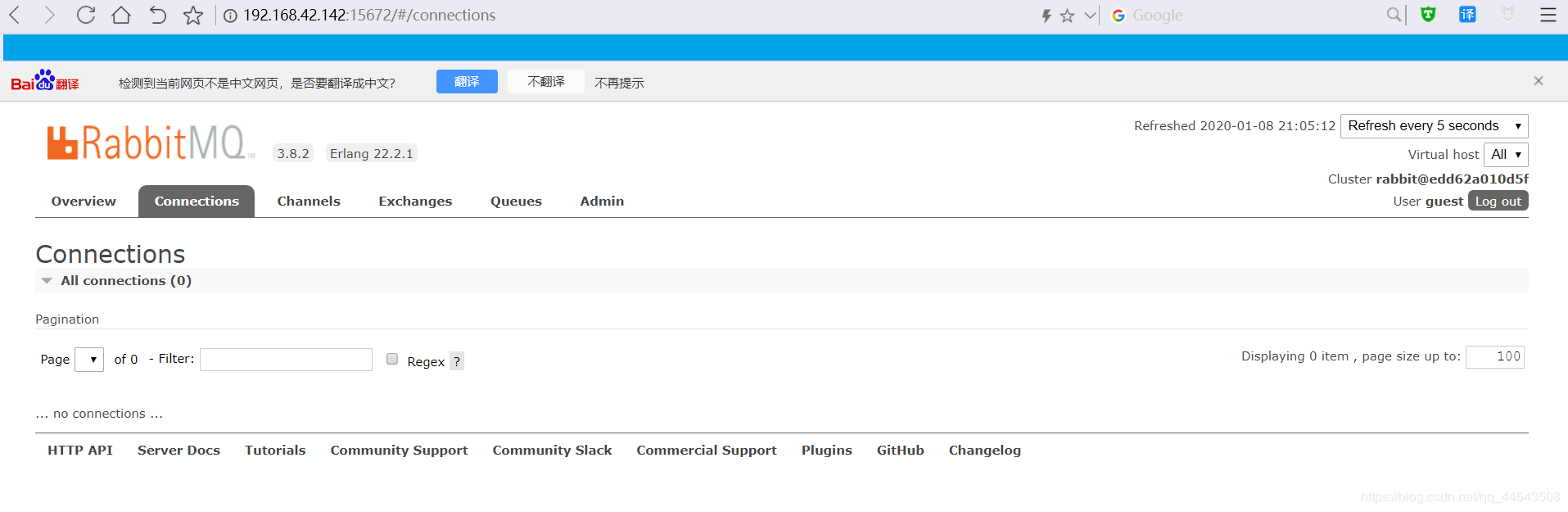Go to the Queues tab
Screen dimensions: 1568x512
[516, 202]
